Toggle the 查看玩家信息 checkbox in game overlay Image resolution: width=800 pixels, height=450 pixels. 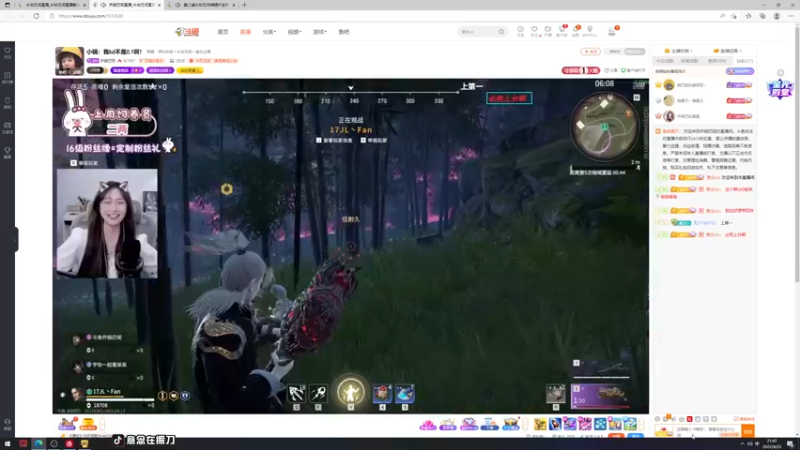[319, 140]
